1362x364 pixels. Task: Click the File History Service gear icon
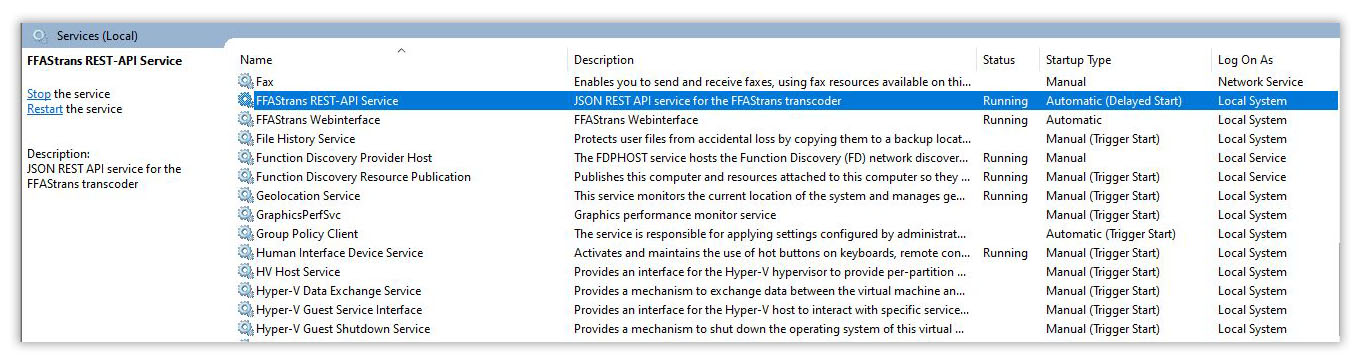pos(246,138)
